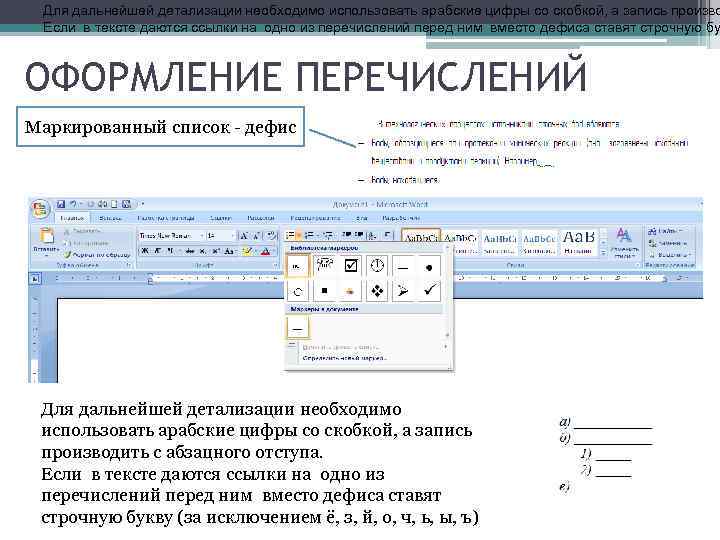Choose the dash under document bullets
Image resolution: width=720 pixels, height=540 pixels.
pyautogui.click(x=298, y=328)
